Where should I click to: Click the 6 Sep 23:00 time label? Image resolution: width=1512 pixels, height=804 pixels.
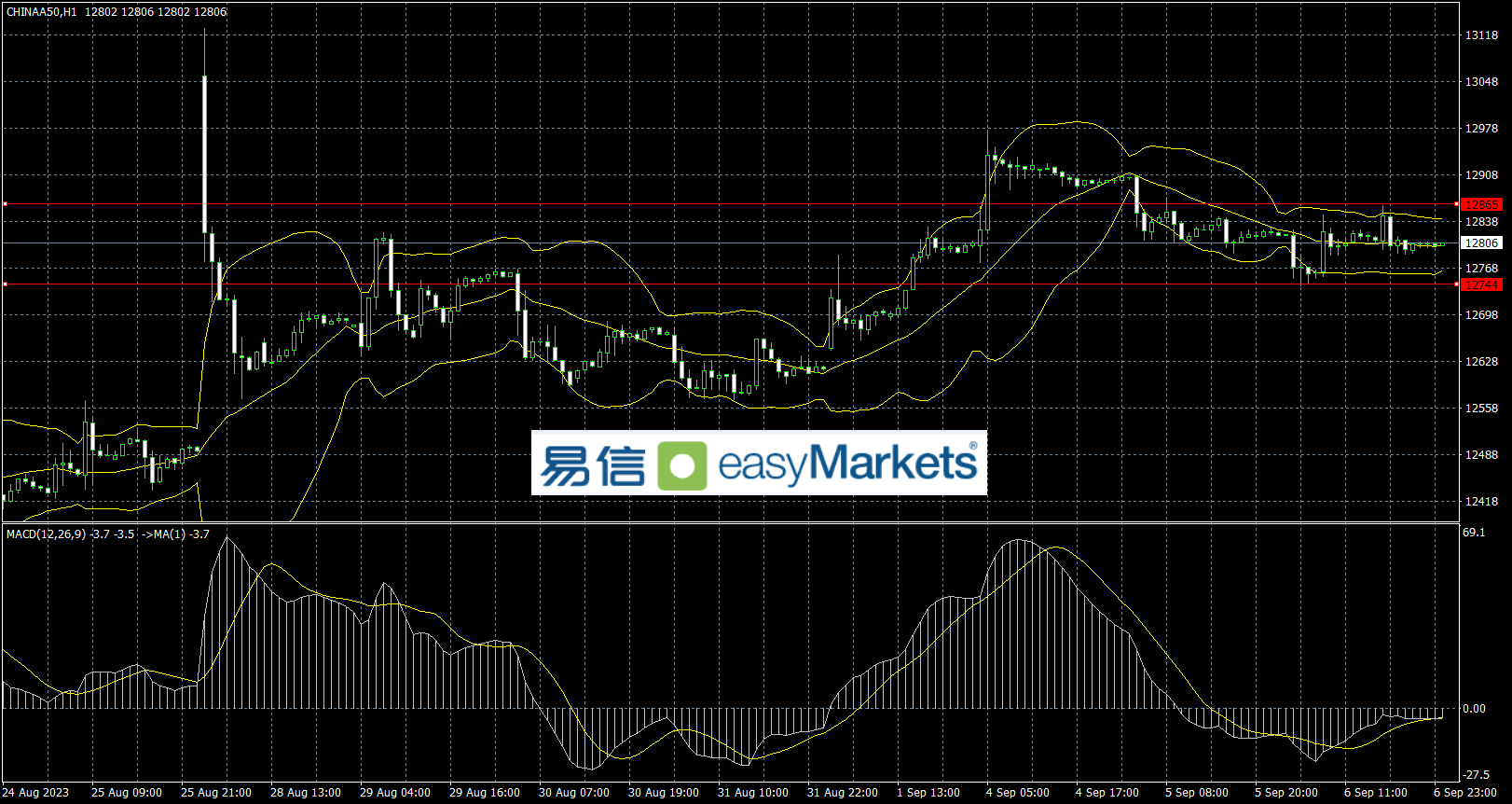pyautogui.click(x=1465, y=793)
